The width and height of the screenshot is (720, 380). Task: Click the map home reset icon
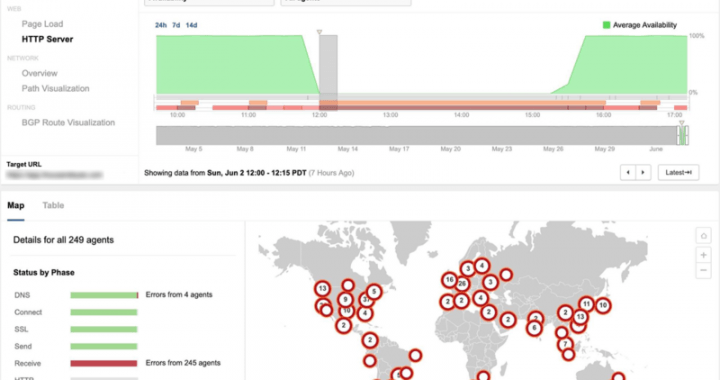coord(703,236)
